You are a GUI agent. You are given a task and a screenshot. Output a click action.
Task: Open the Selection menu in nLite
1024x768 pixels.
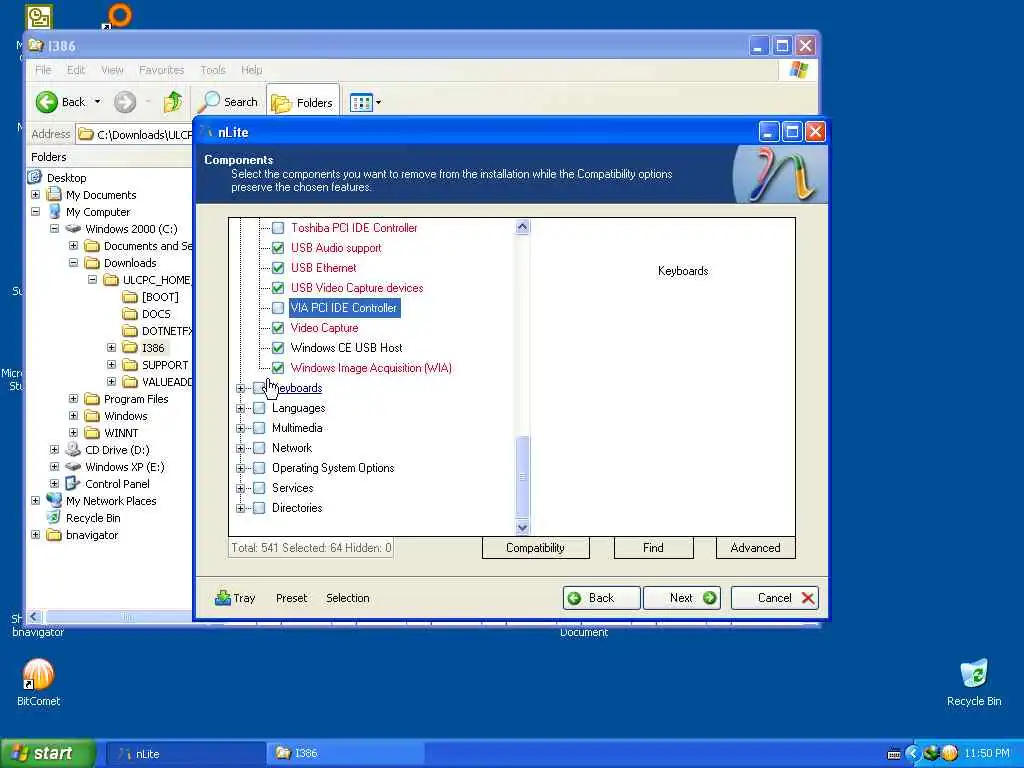point(347,598)
